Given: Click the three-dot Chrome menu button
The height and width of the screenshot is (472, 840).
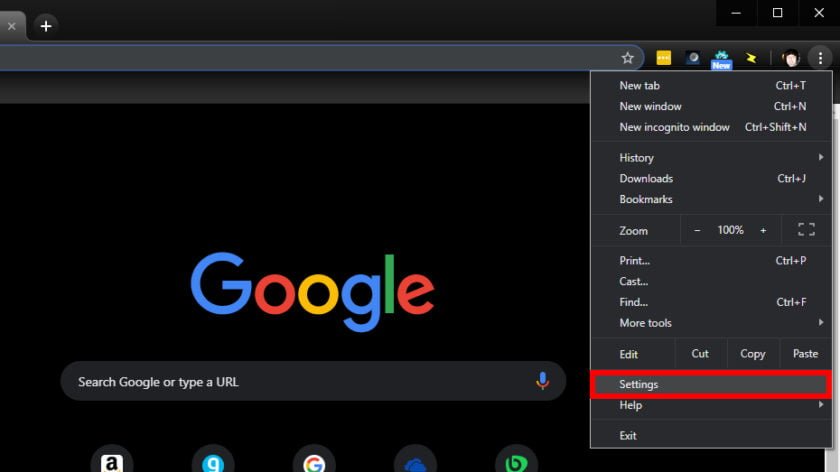Looking at the screenshot, I should point(820,58).
